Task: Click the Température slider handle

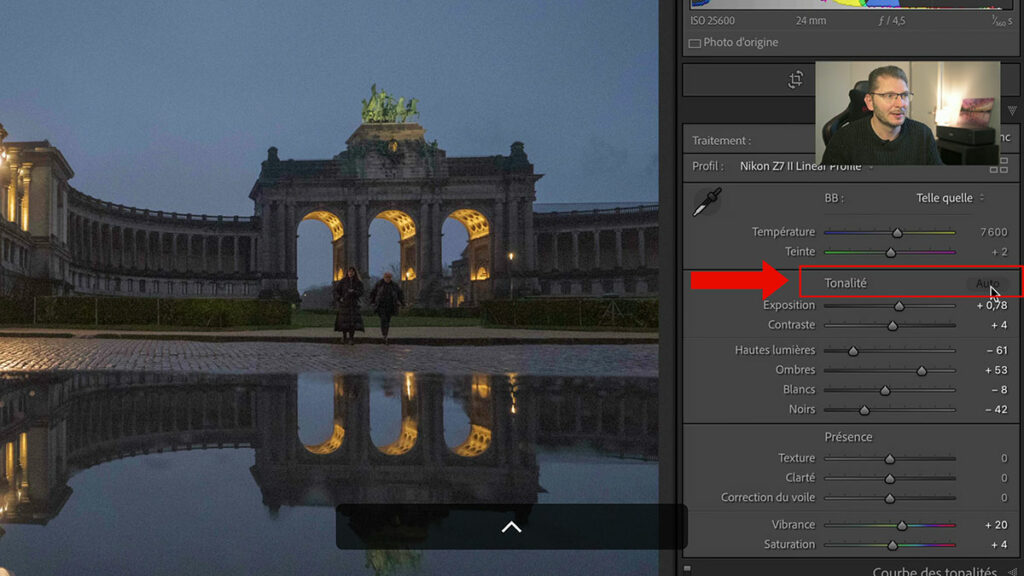Action: pyautogui.click(x=897, y=232)
